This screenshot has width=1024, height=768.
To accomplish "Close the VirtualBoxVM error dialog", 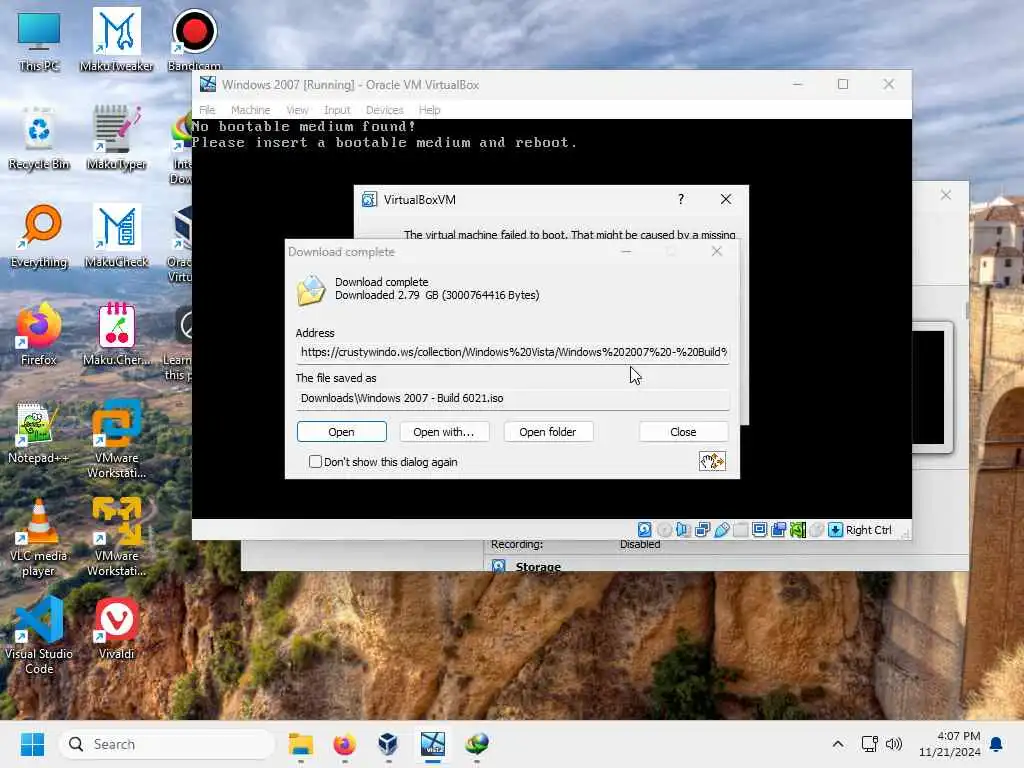I will coord(726,199).
